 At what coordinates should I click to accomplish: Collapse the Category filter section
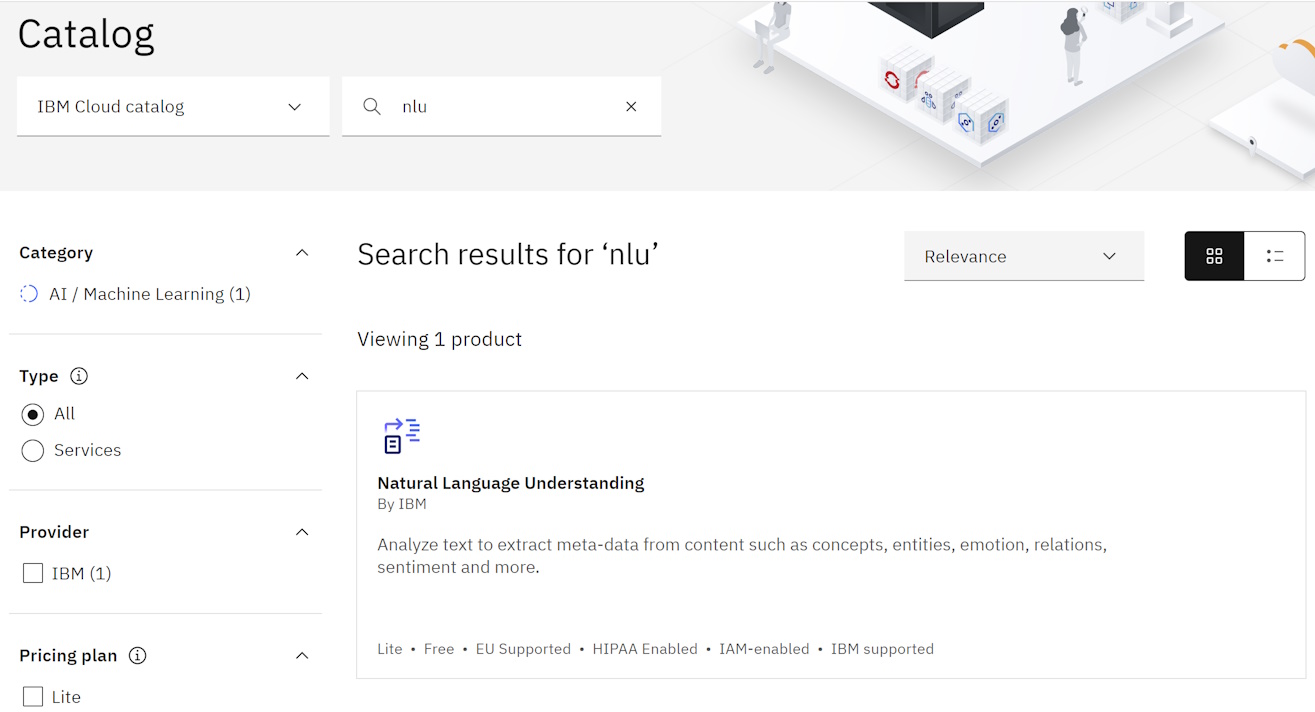[x=302, y=253]
